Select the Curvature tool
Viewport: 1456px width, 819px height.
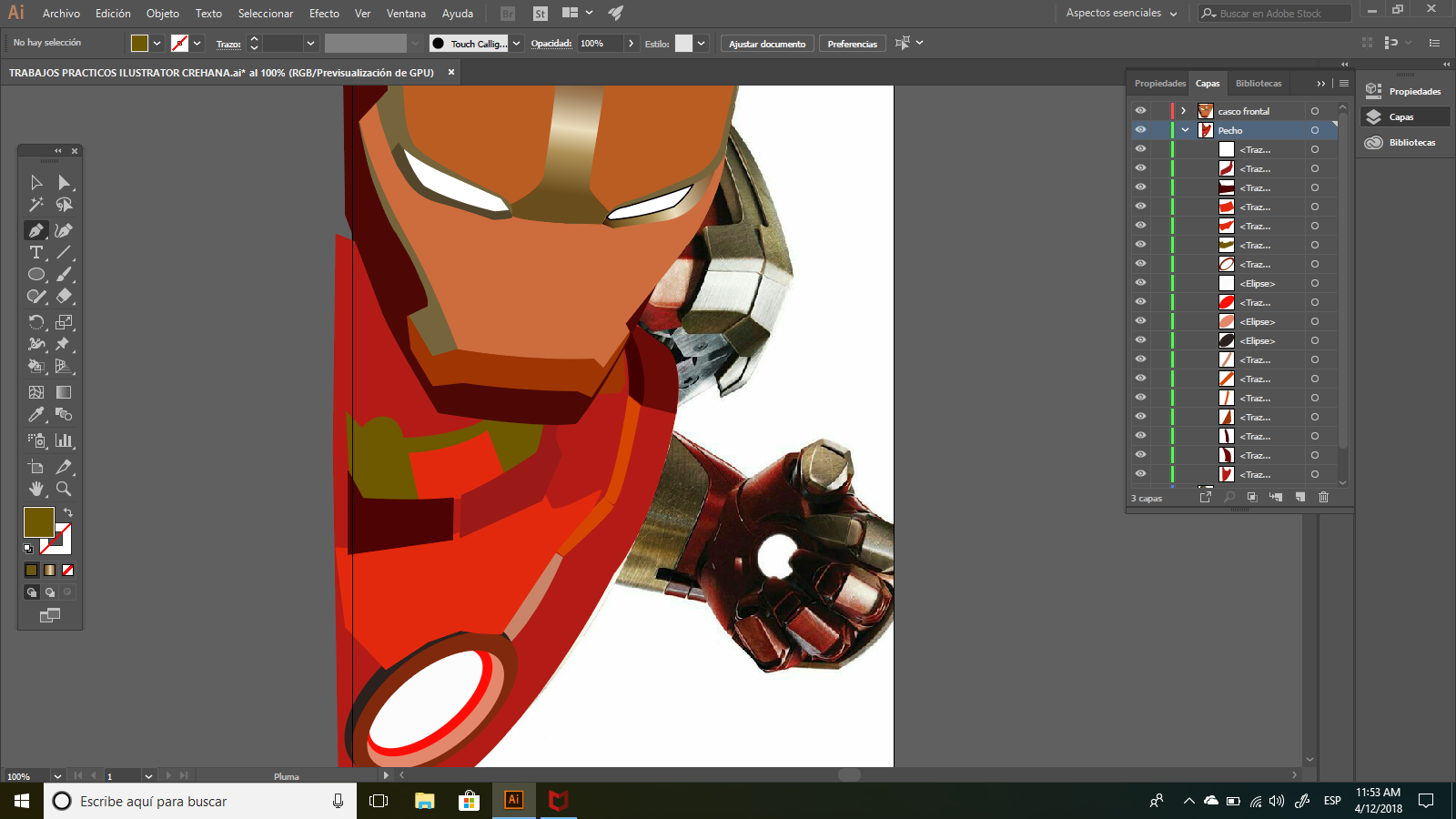pos(64,230)
